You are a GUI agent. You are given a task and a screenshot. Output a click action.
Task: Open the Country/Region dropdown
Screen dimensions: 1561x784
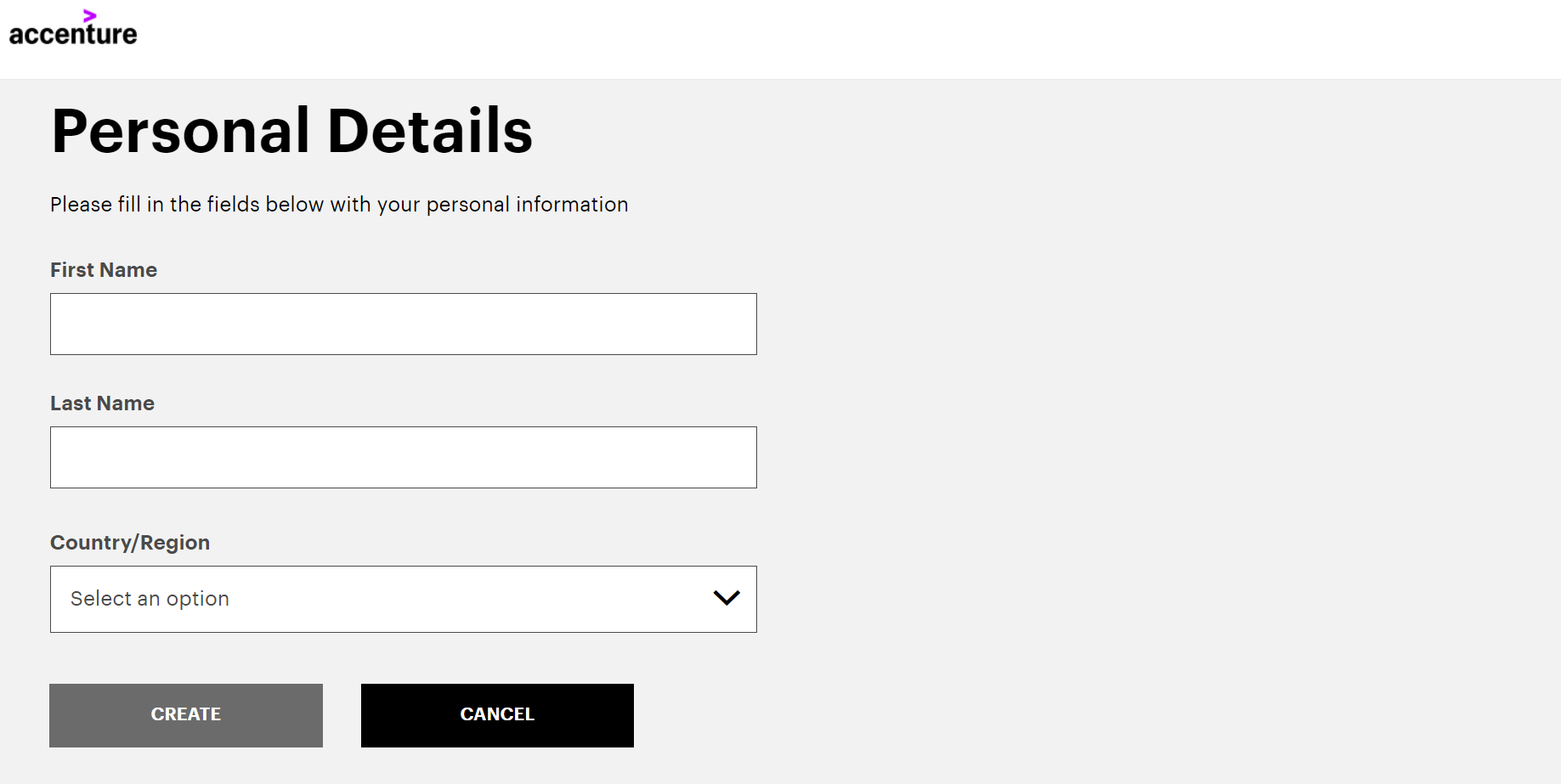[403, 599]
